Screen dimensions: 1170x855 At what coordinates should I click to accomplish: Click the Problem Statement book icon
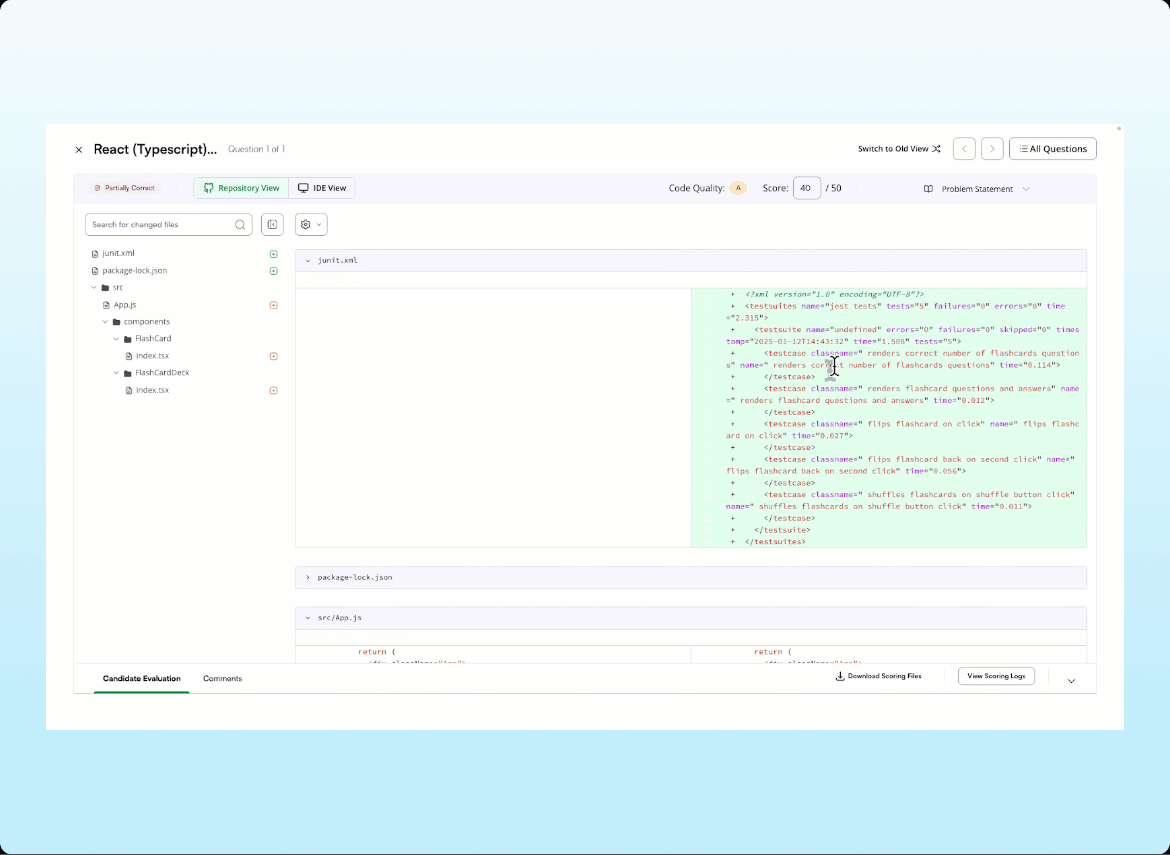[928, 190]
